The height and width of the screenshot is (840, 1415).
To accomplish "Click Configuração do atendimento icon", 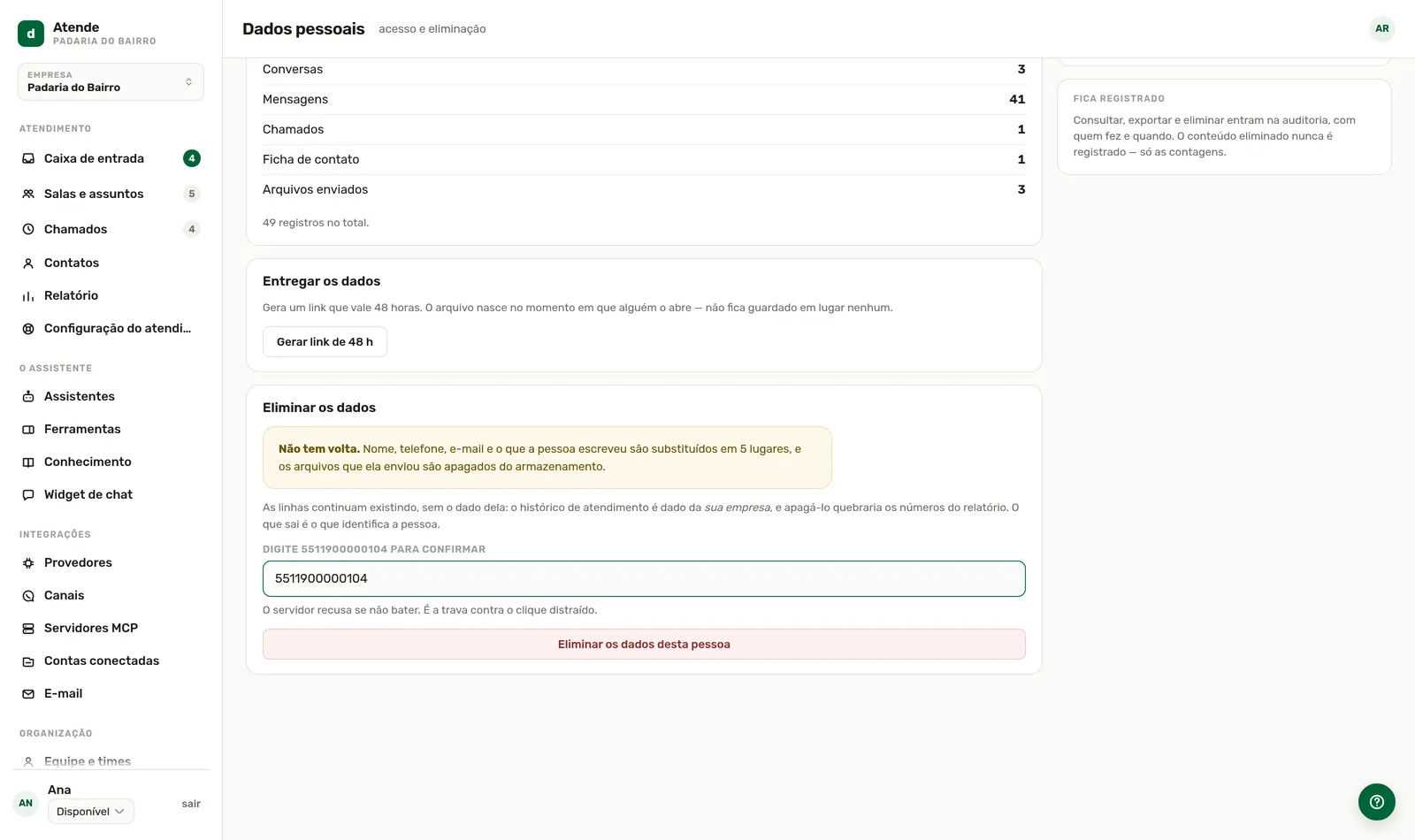I will 28,328.
